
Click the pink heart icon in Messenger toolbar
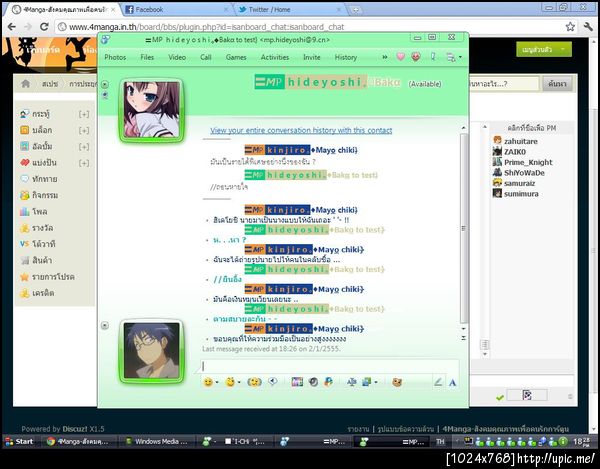coord(400,57)
